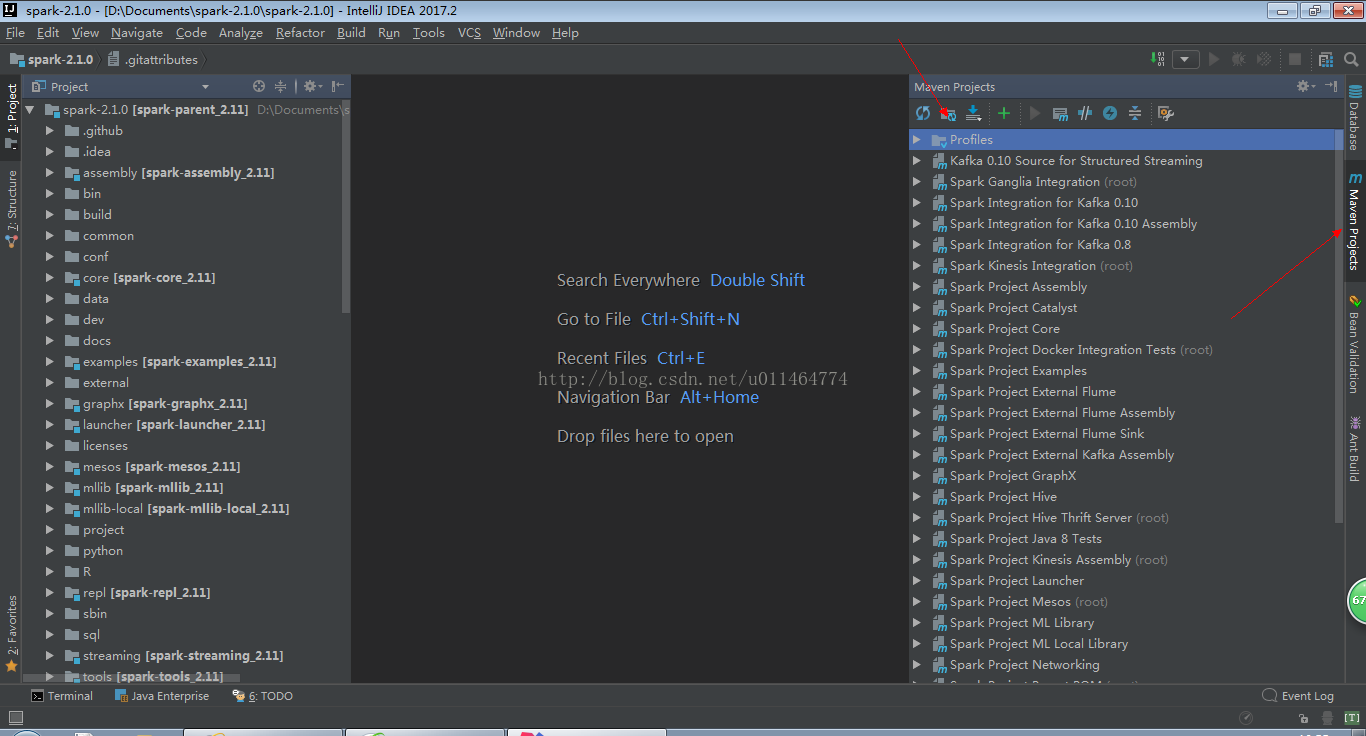
Task: Open the Database side tab
Action: tap(1355, 119)
